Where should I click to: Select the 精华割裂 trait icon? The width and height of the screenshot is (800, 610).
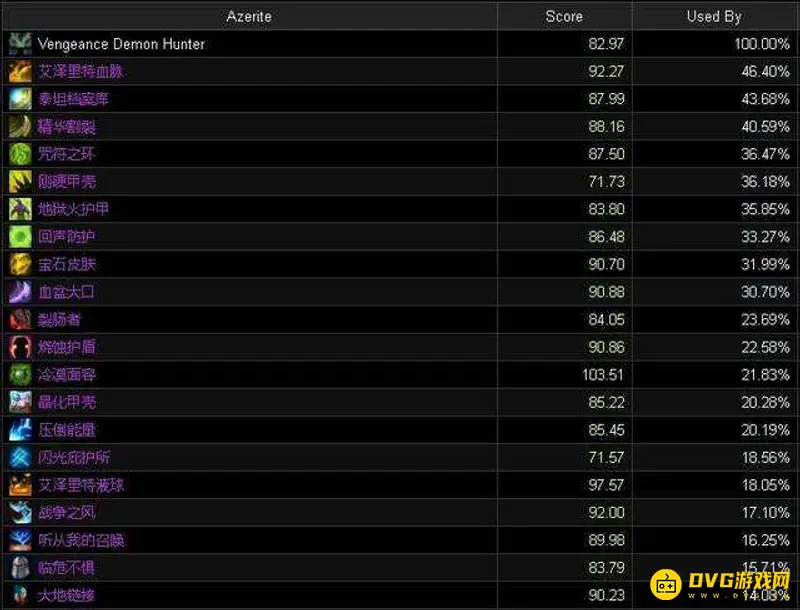click(x=20, y=126)
